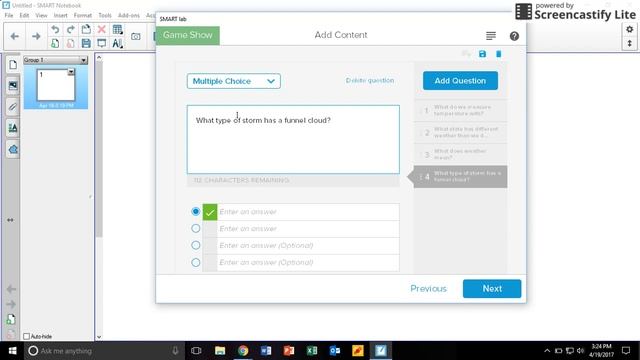Click the Redo icon in Notebook toolbar
The width and height of the screenshot is (640, 360).
point(71,29)
